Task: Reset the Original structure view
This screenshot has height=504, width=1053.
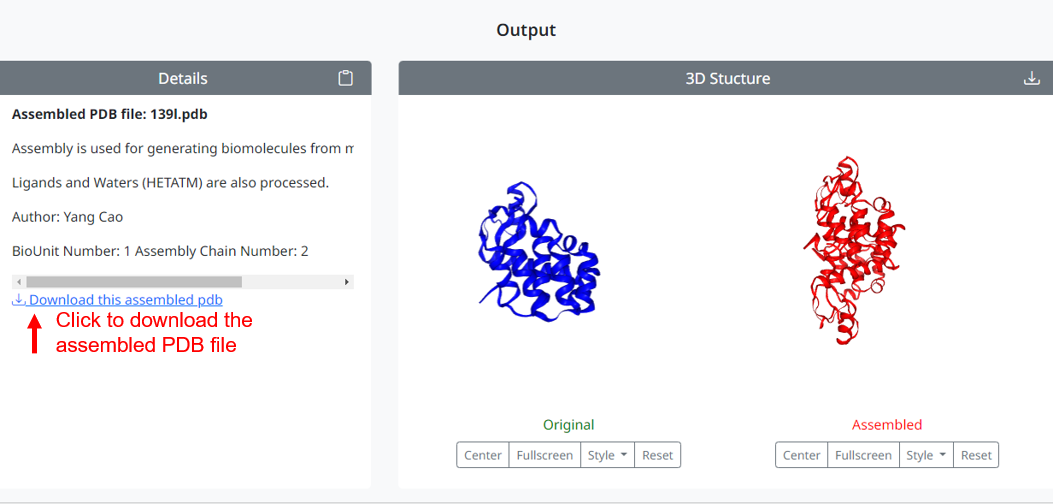Action: tap(657, 455)
